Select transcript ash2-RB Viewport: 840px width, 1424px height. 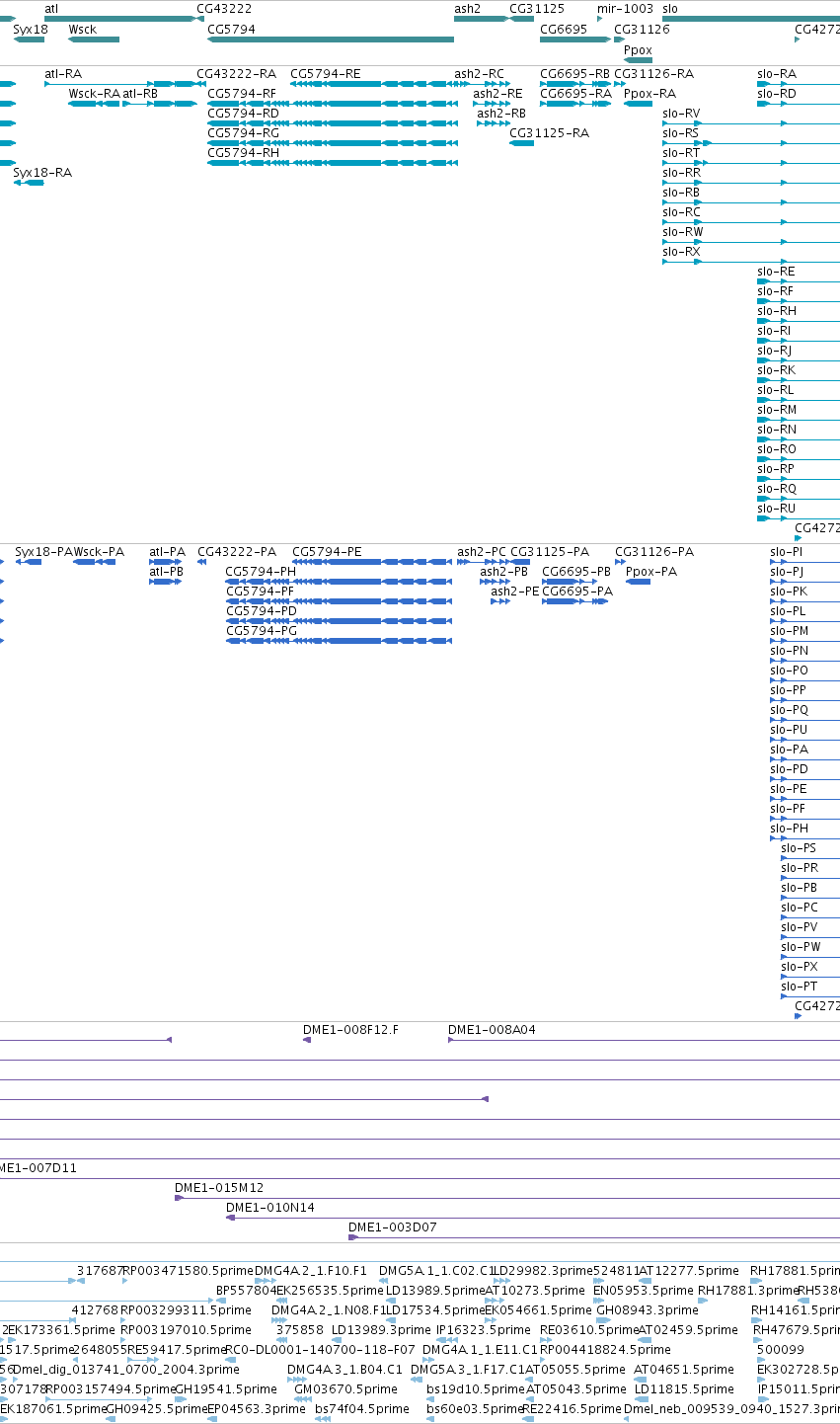click(501, 114)
